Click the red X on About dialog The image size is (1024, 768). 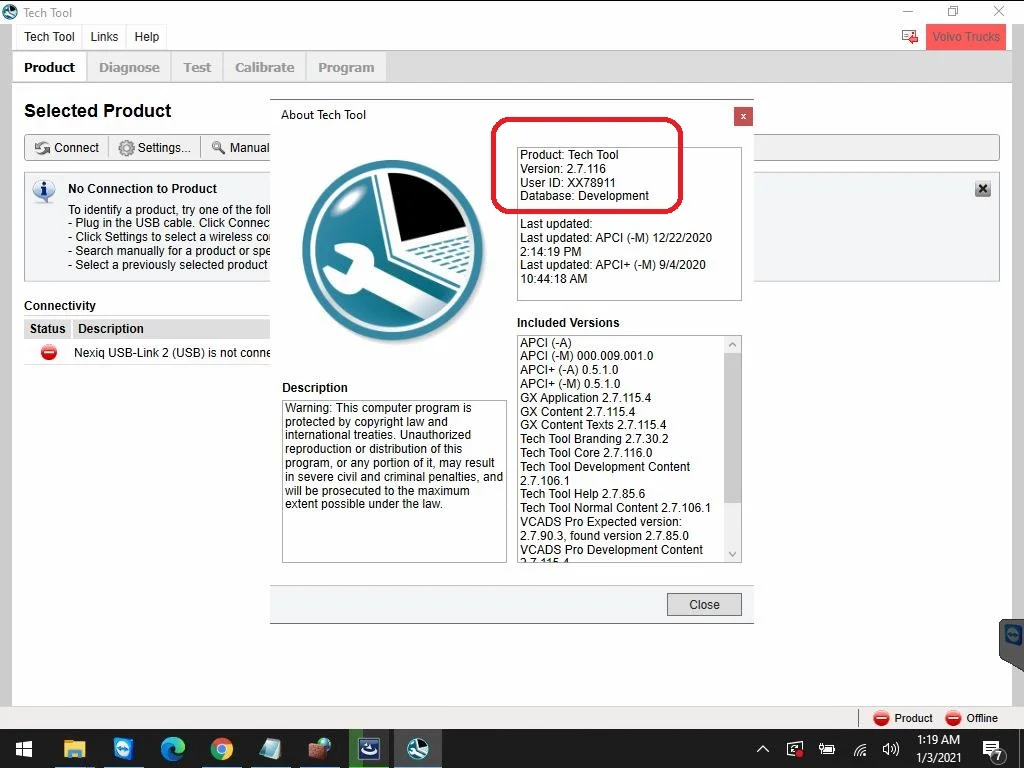[x=743, y=116]
